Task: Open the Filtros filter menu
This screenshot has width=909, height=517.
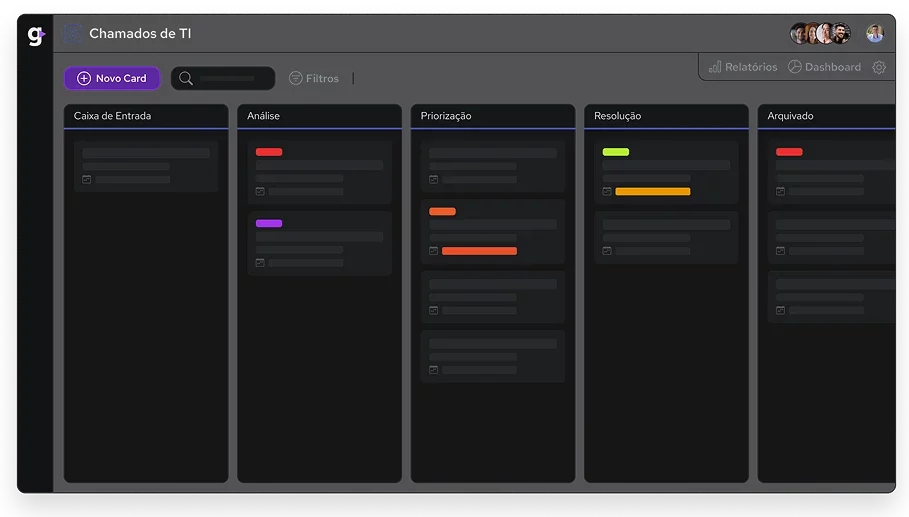Action: [x=314, y=78]
